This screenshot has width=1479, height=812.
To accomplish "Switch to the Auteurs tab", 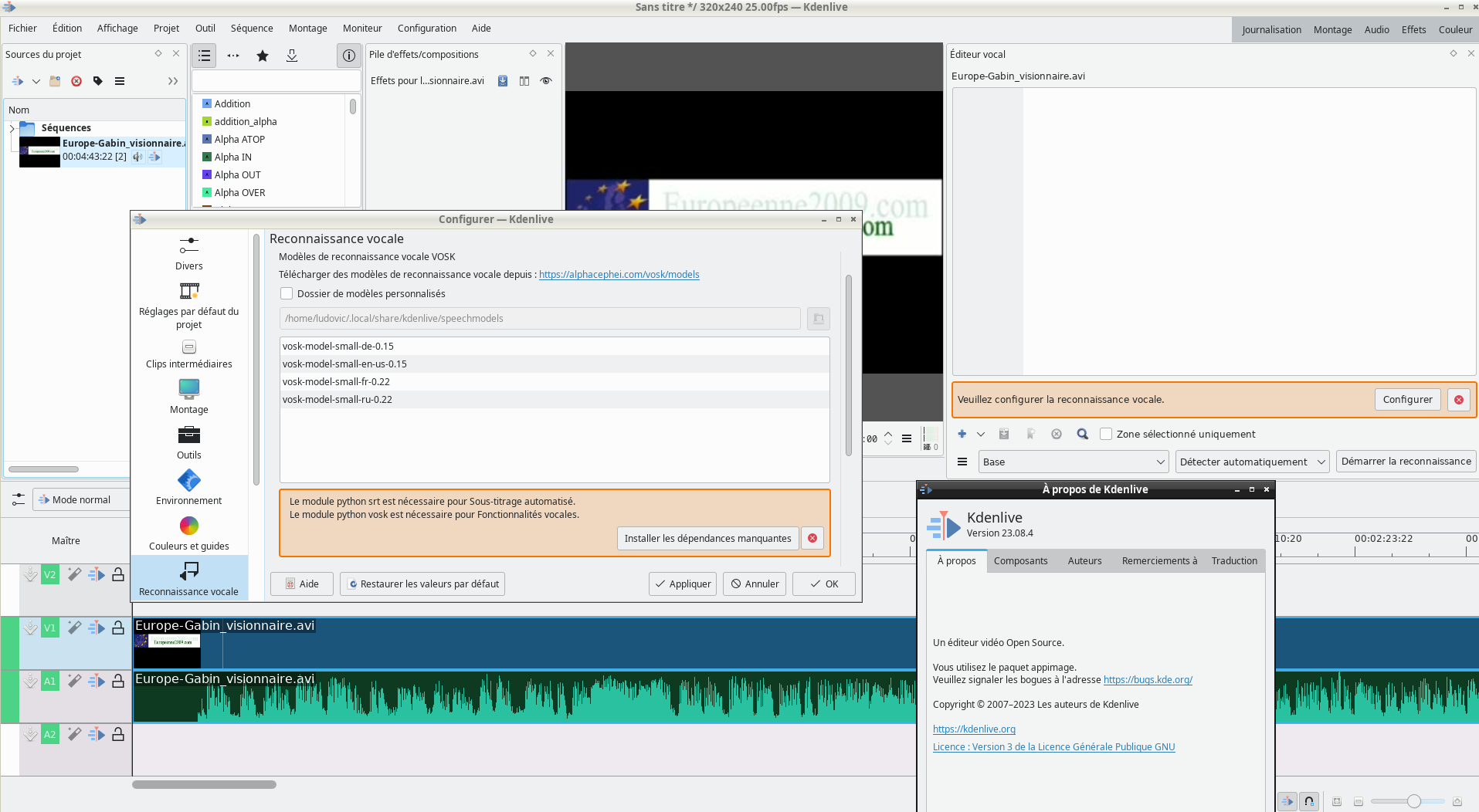I will 1084,561.
